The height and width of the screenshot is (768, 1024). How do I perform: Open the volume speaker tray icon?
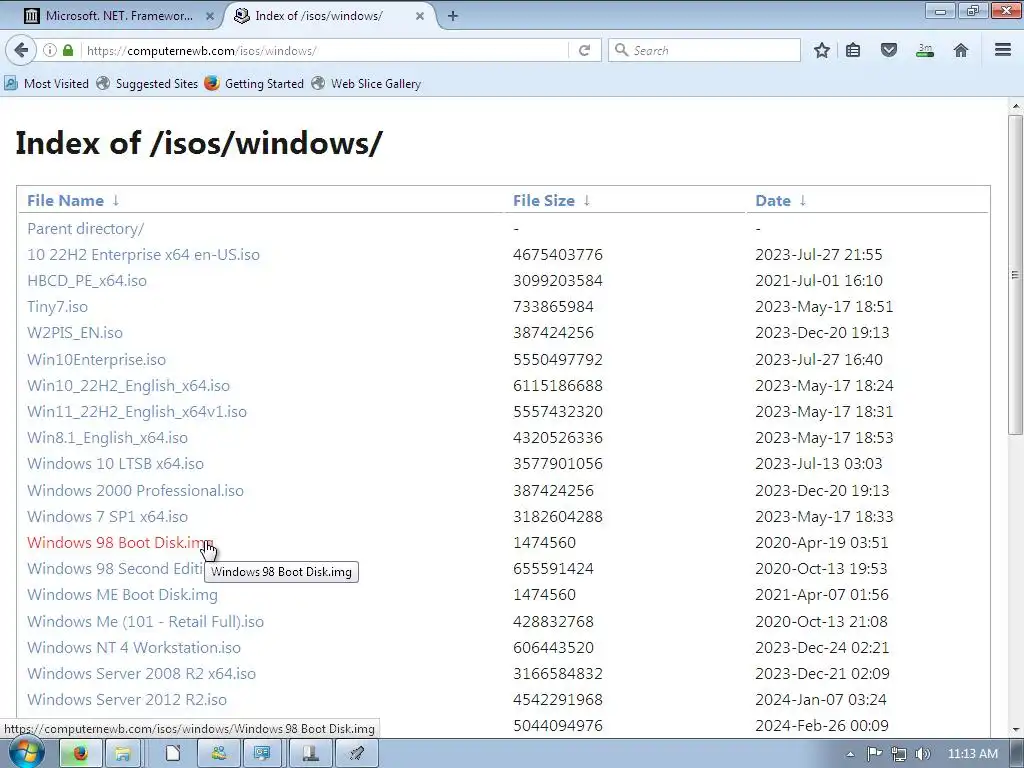923,754
